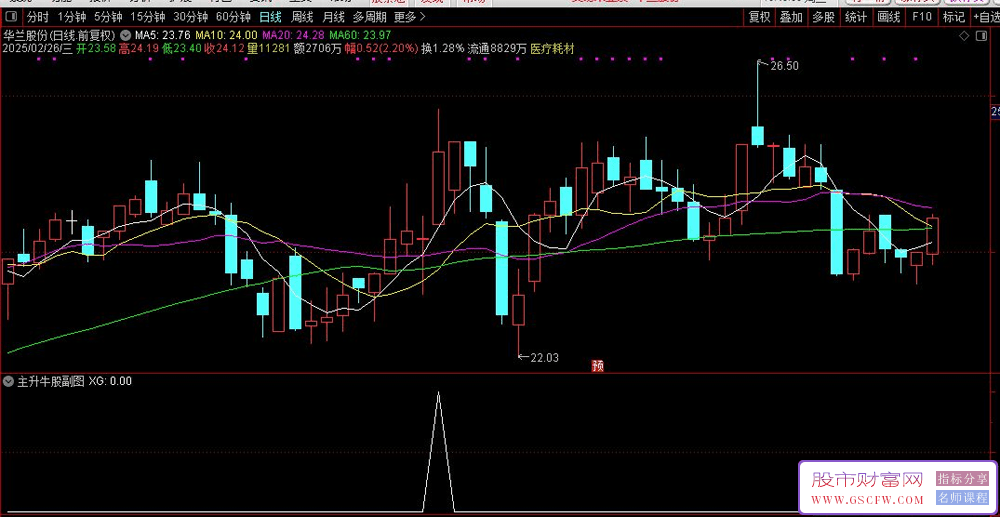Click the 换1.28% turnover value
Image resolution: width=1000 pixels, height=517 pixels.
pos(443,48)
